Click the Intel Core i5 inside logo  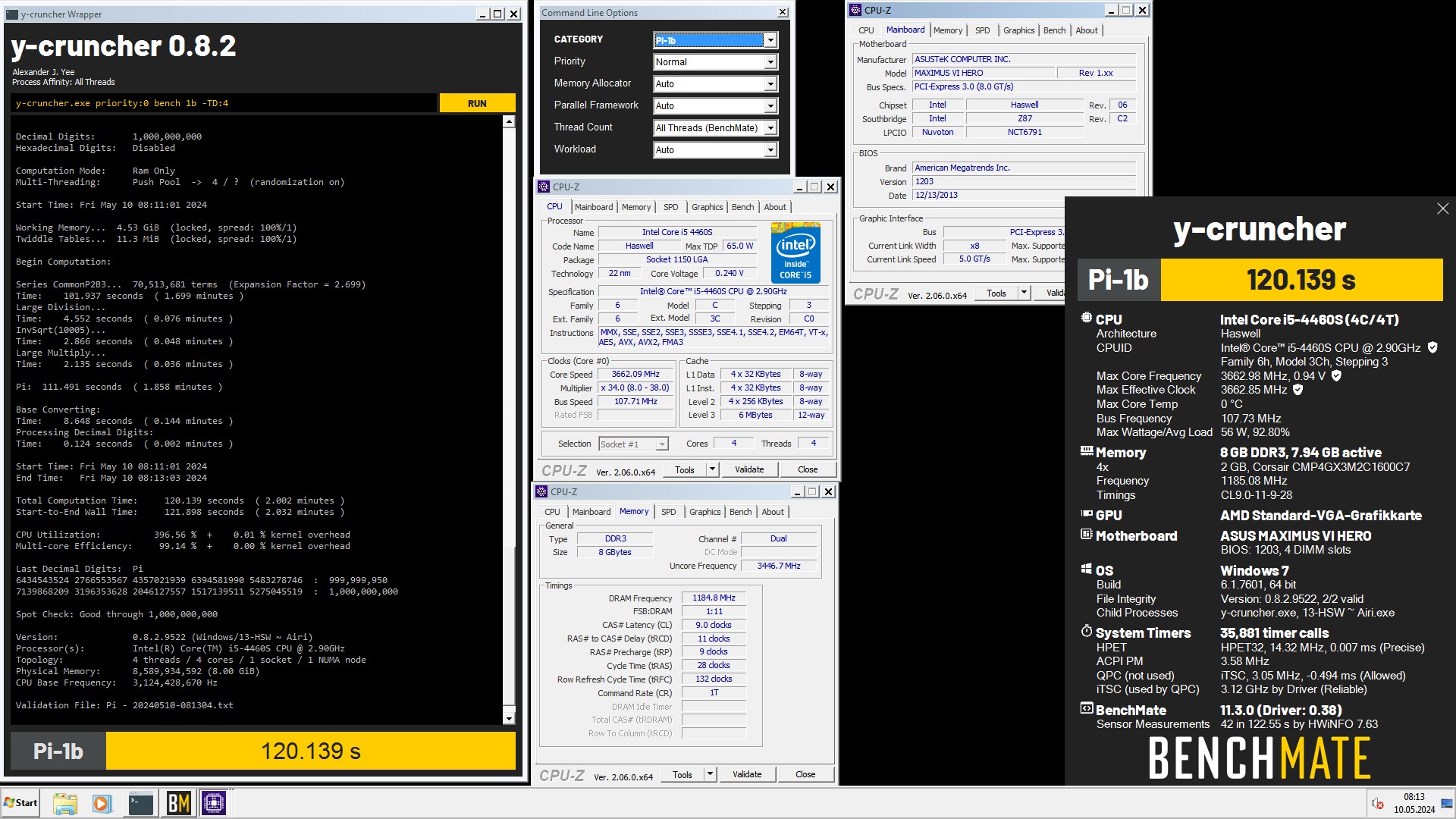point(795,253)
